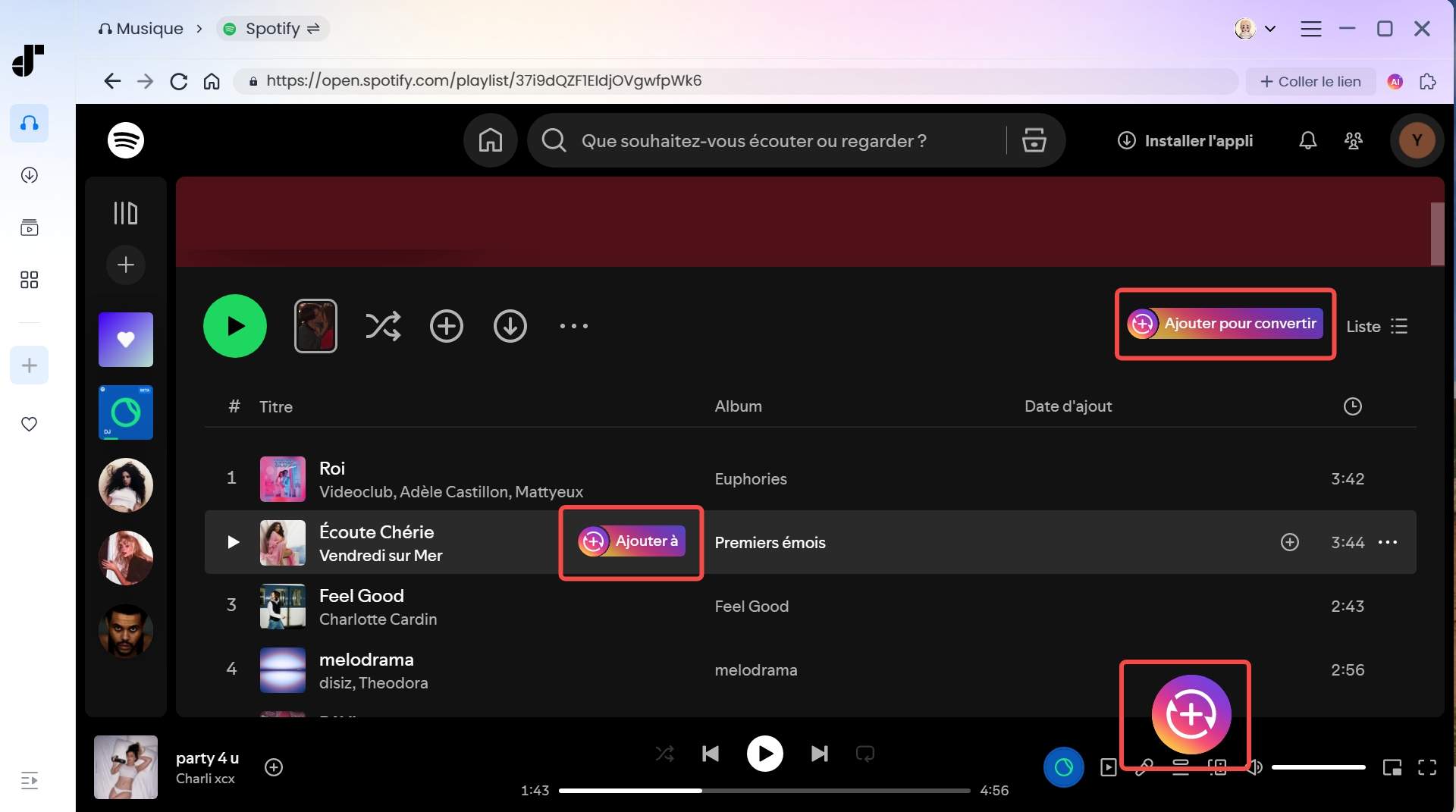Toggle repeat mode
This screenshot has width=1456, height=812.
(865, 754)
